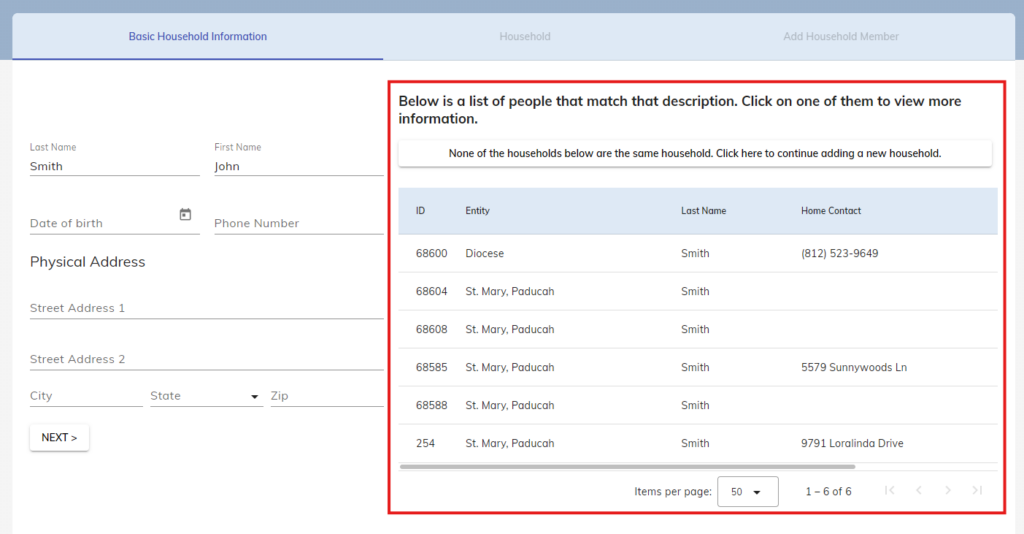Image resolution: width=1024 pixels, height=534 pixels.
Task: Click address 5579 Sunnywoods Ln
Action: [854, 367]
